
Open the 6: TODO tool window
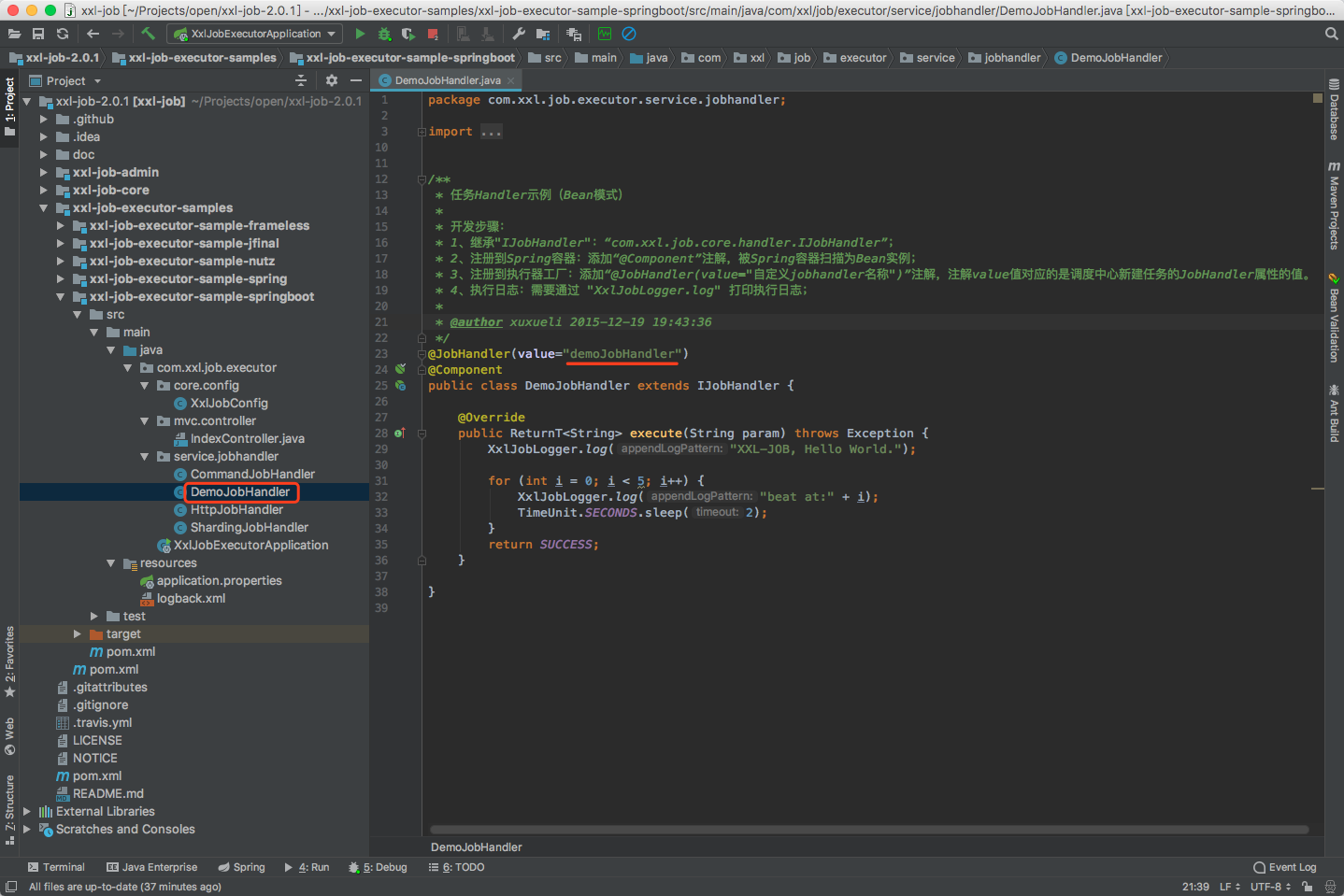point(456,867)
